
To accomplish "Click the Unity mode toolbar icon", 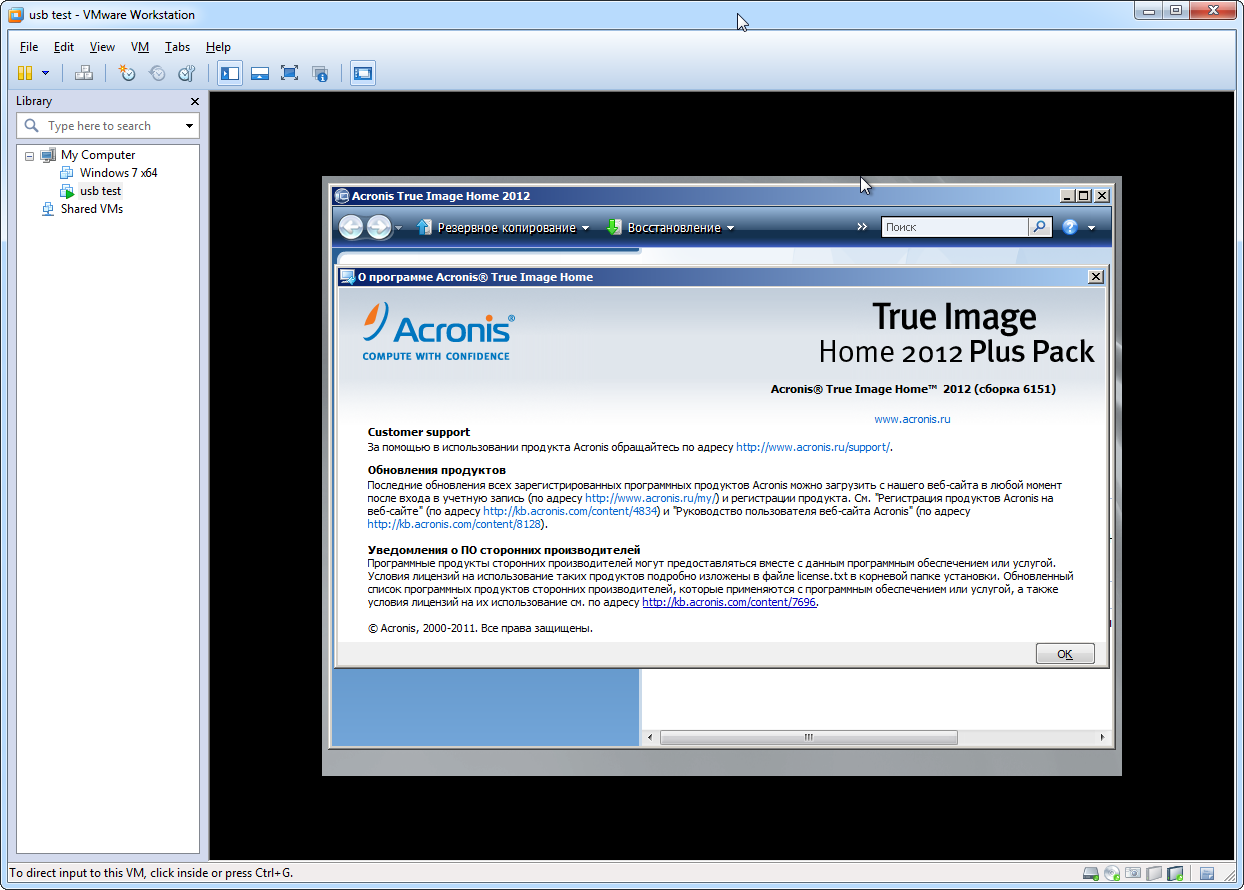I will coord(320,73).
